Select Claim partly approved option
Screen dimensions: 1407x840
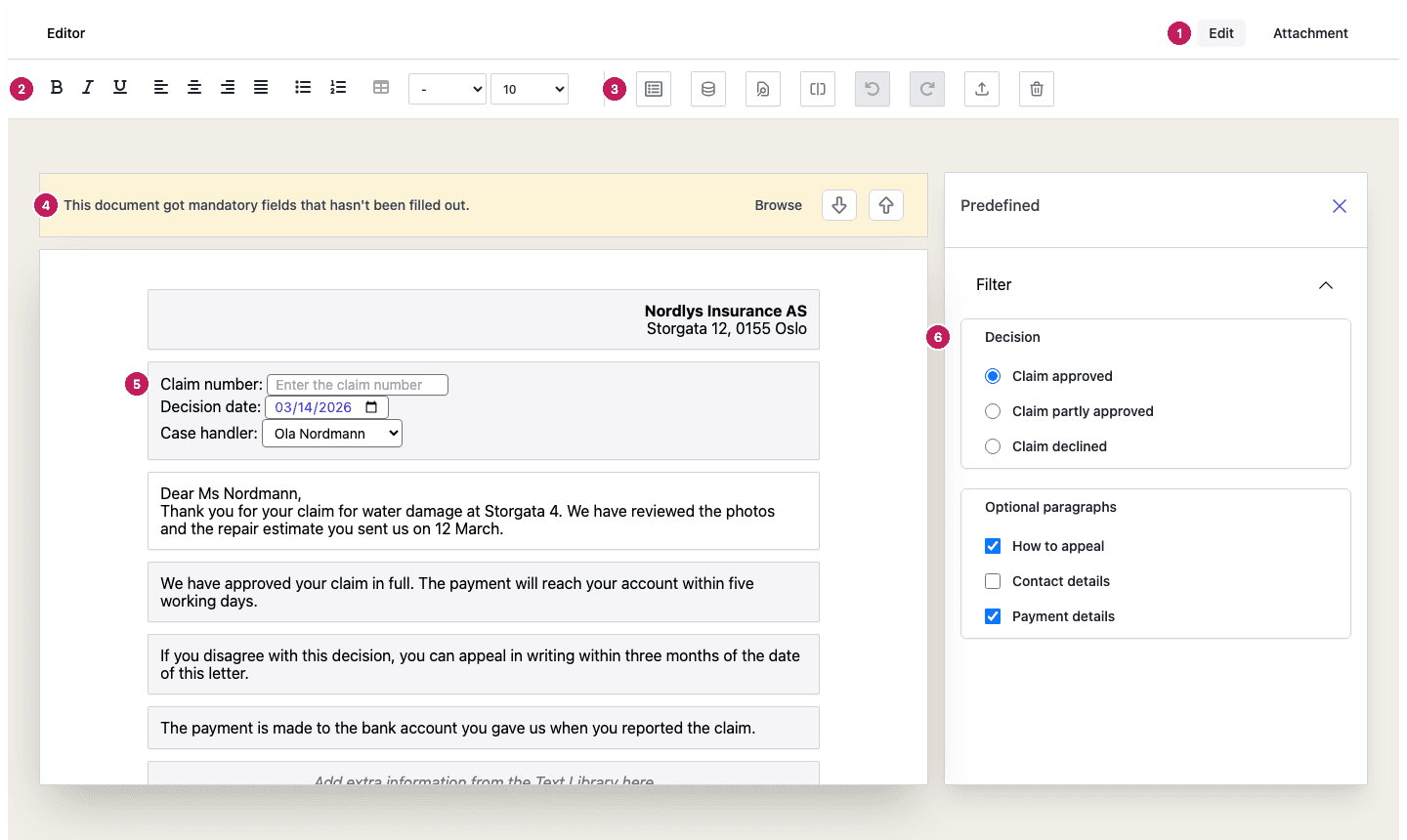993,411
